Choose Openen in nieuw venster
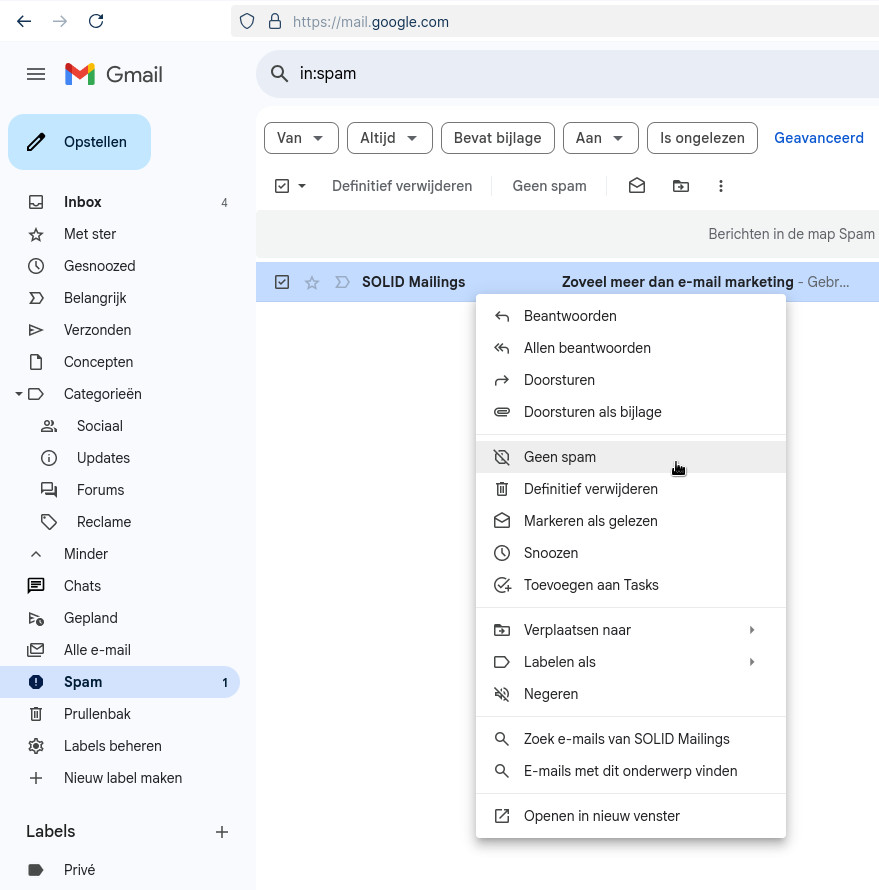The height and width of the screenshot is (890, 879). [630, 816]
